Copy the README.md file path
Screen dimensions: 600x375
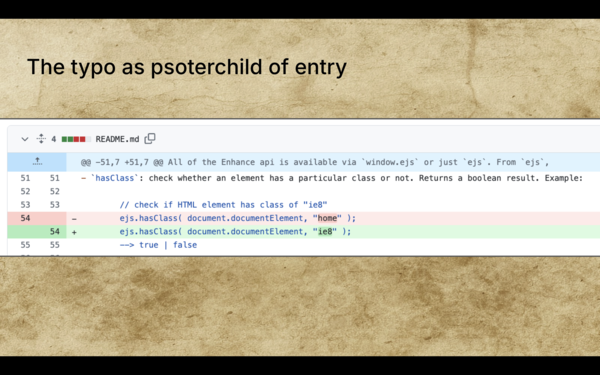150,139
